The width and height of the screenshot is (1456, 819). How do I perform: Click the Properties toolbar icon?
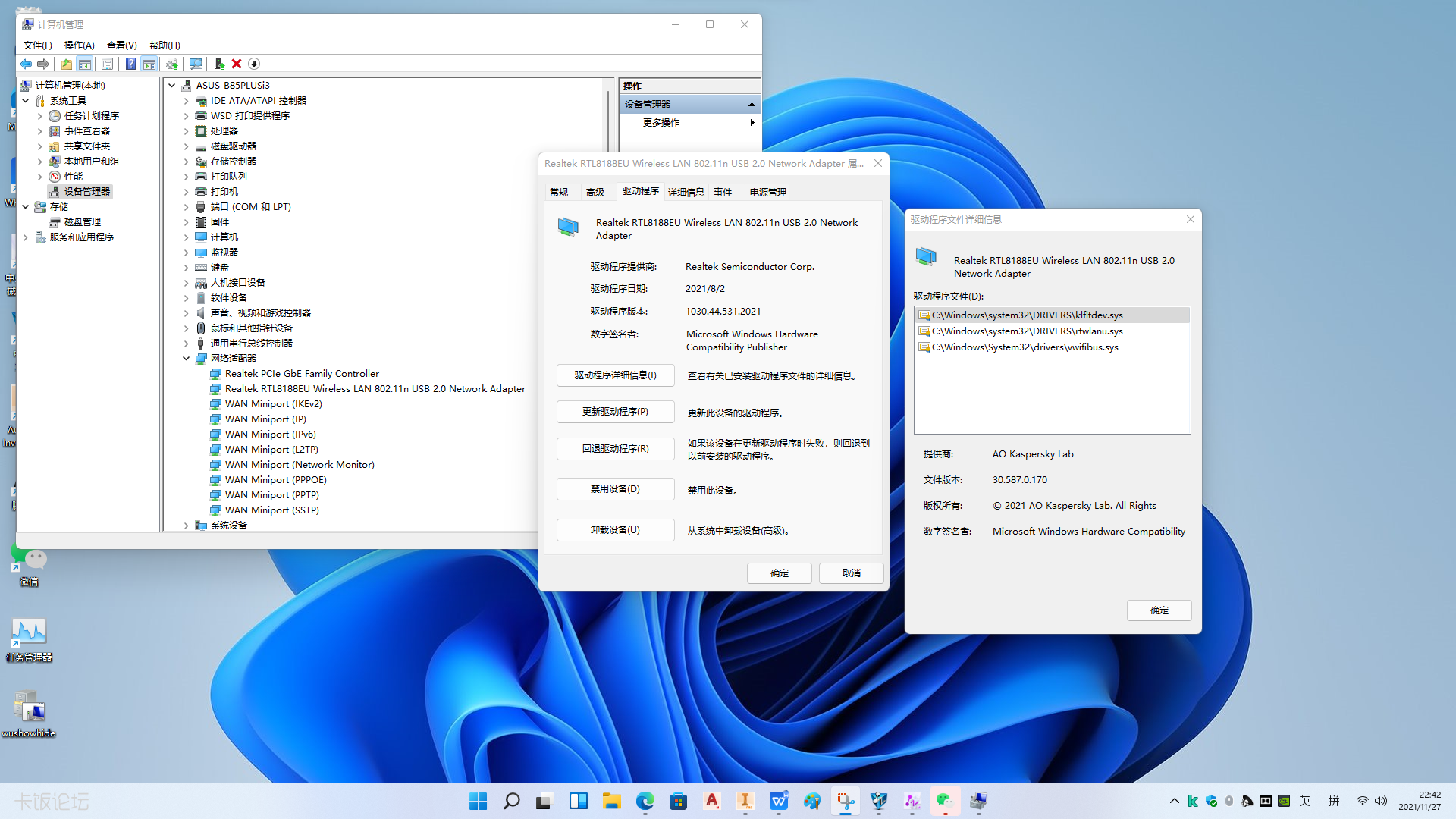click(x=107, y=64)
